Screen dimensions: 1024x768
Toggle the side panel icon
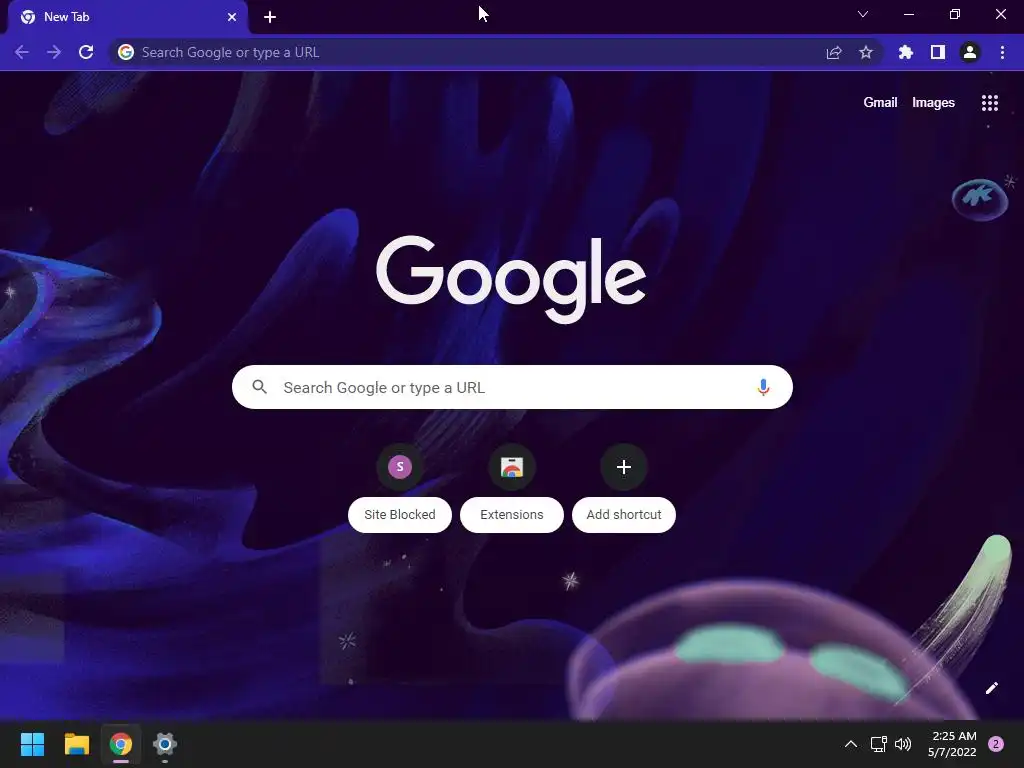tap(938, 52)
